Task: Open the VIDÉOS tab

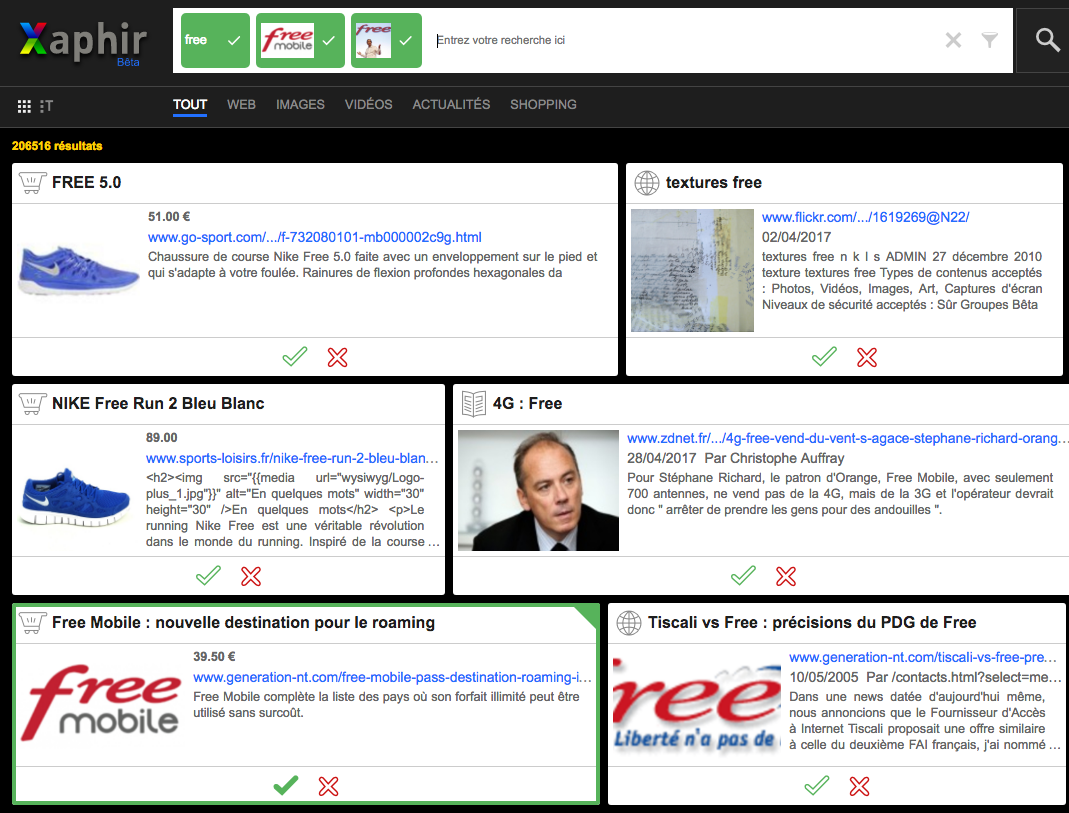Action: (368, 104)
